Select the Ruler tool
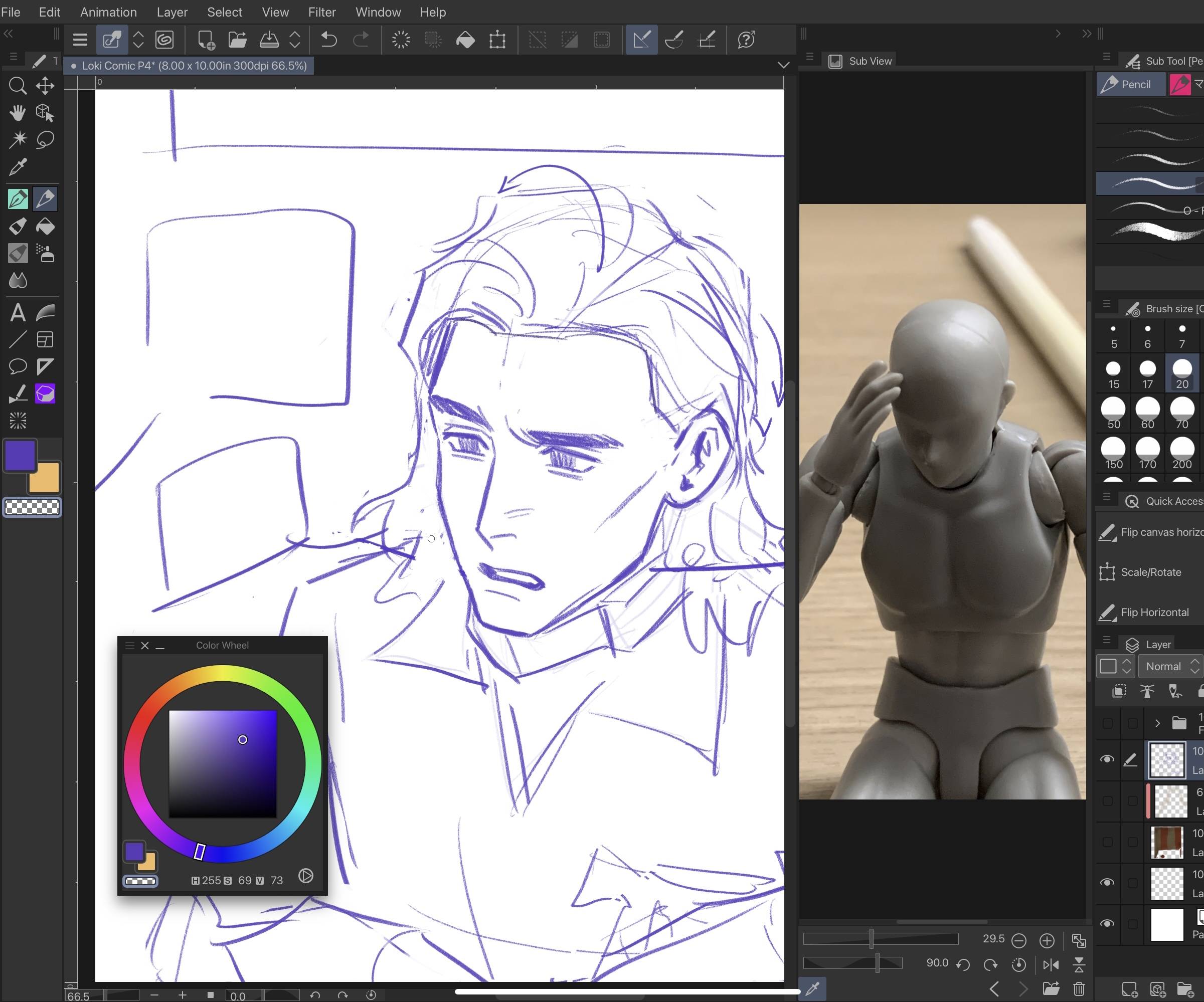1204x1002 pixels. tap(45, 367)
